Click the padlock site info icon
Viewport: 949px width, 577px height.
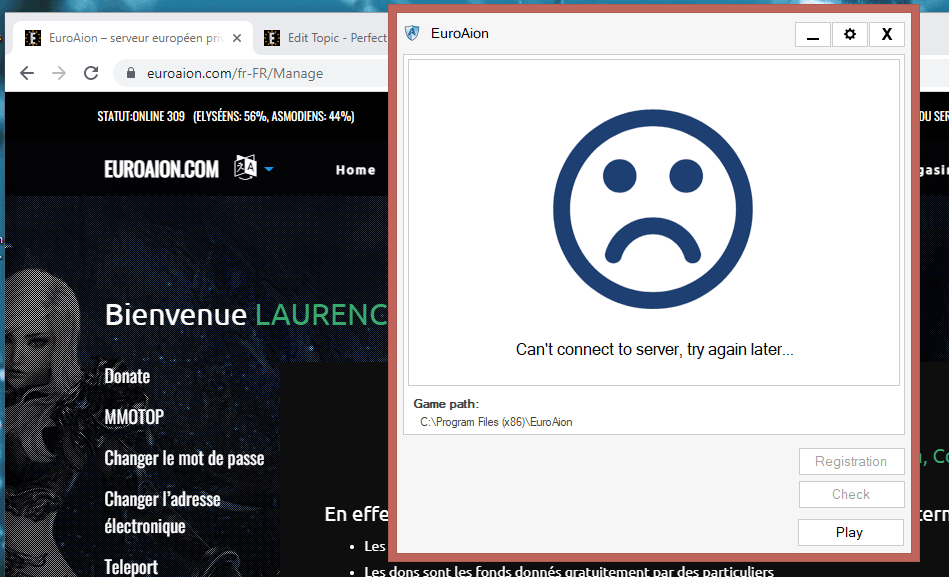pyautogui.click(x=130, y=73)
